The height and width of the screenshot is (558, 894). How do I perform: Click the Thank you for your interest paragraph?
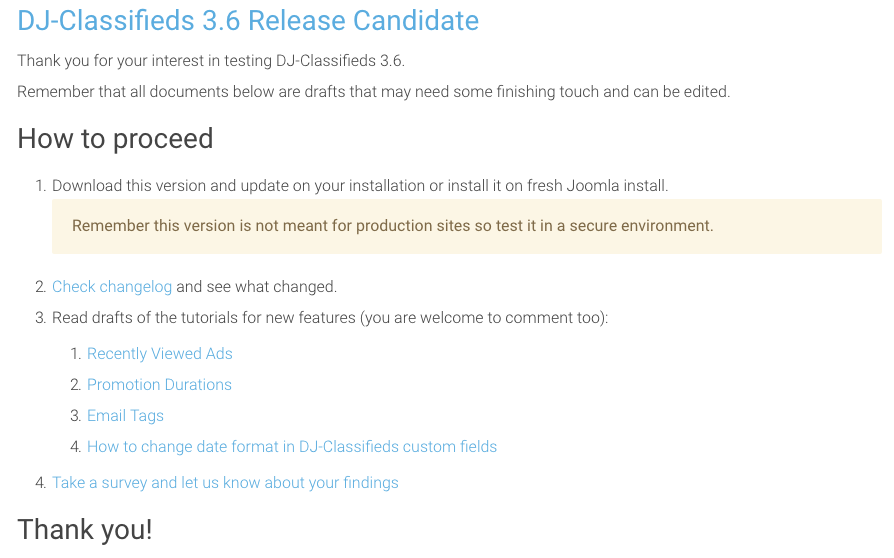pyautogui.click(x=211, y=61)
